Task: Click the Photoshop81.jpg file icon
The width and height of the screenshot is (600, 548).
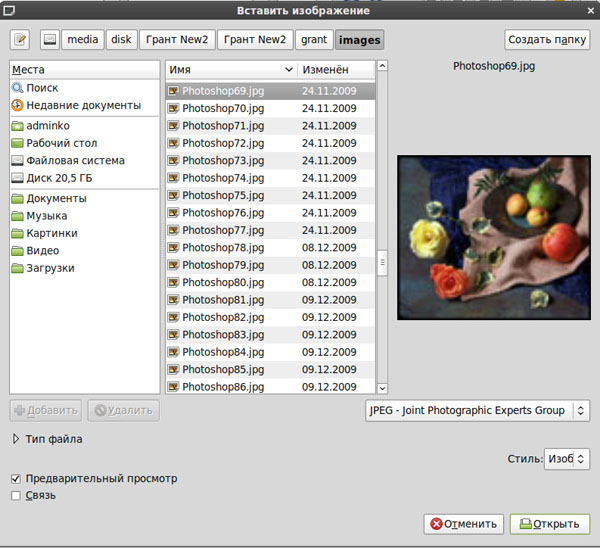Action: [x=173, y=300]
